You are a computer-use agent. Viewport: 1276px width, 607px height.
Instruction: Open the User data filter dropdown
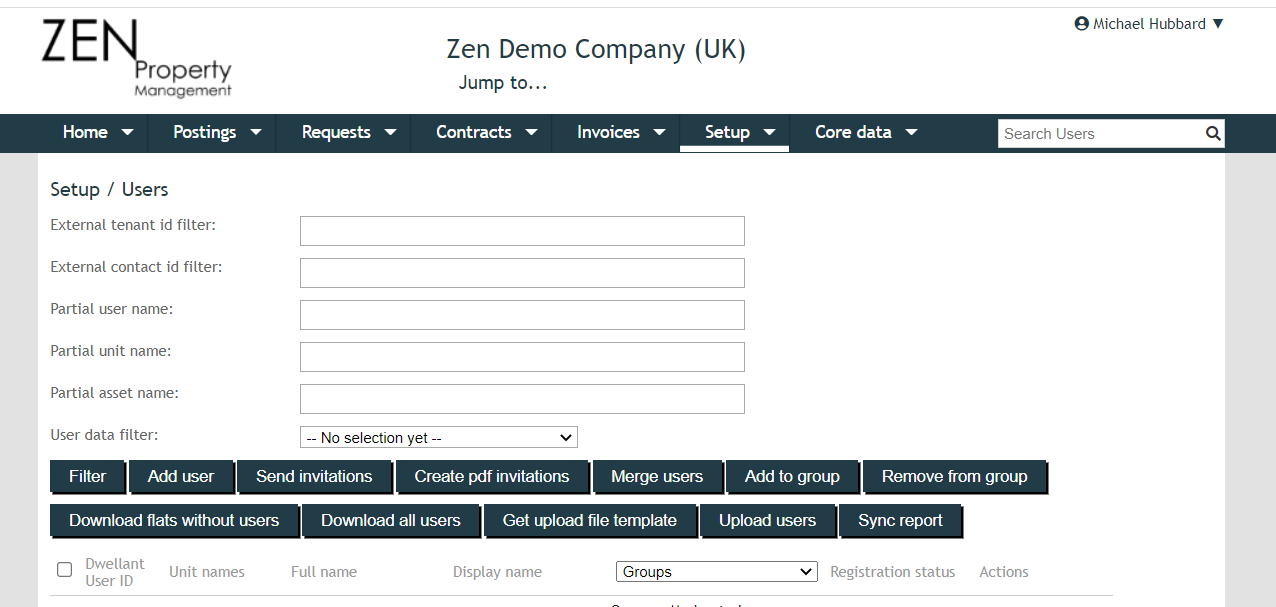click(439, 437)
